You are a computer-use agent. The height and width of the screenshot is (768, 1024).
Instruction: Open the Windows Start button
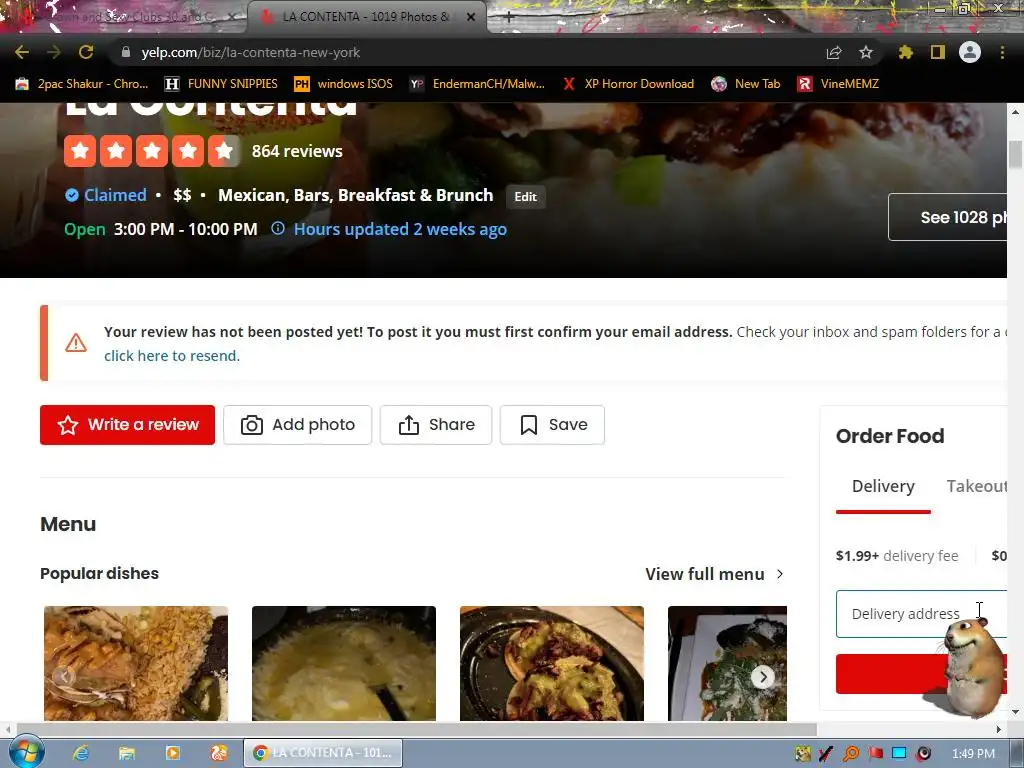[x=26, y=752]
